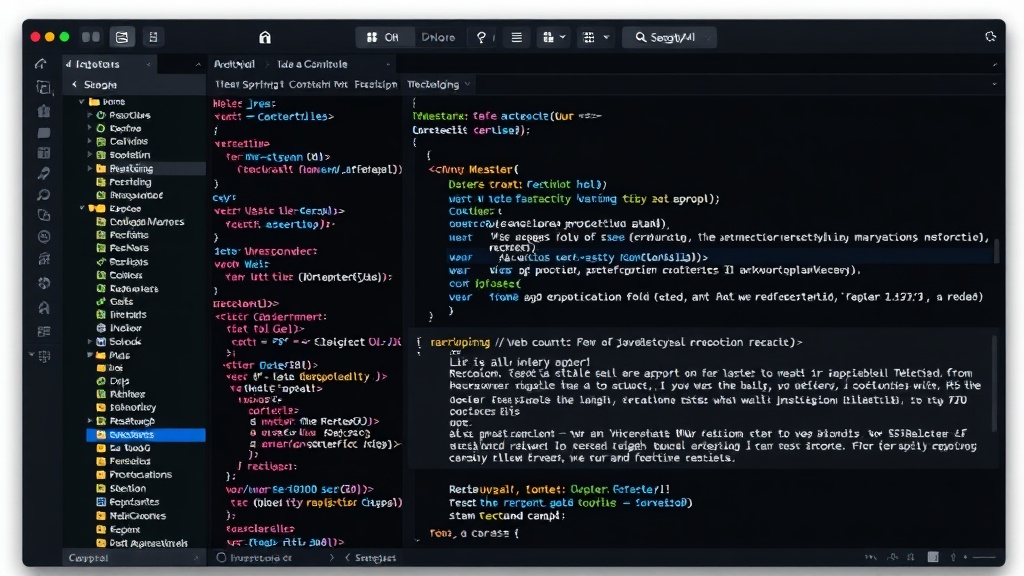Viewport: 1024px width, 576px height.
Task: Click the building icon third in the activity bar
Action: click(x=44, y=110)
